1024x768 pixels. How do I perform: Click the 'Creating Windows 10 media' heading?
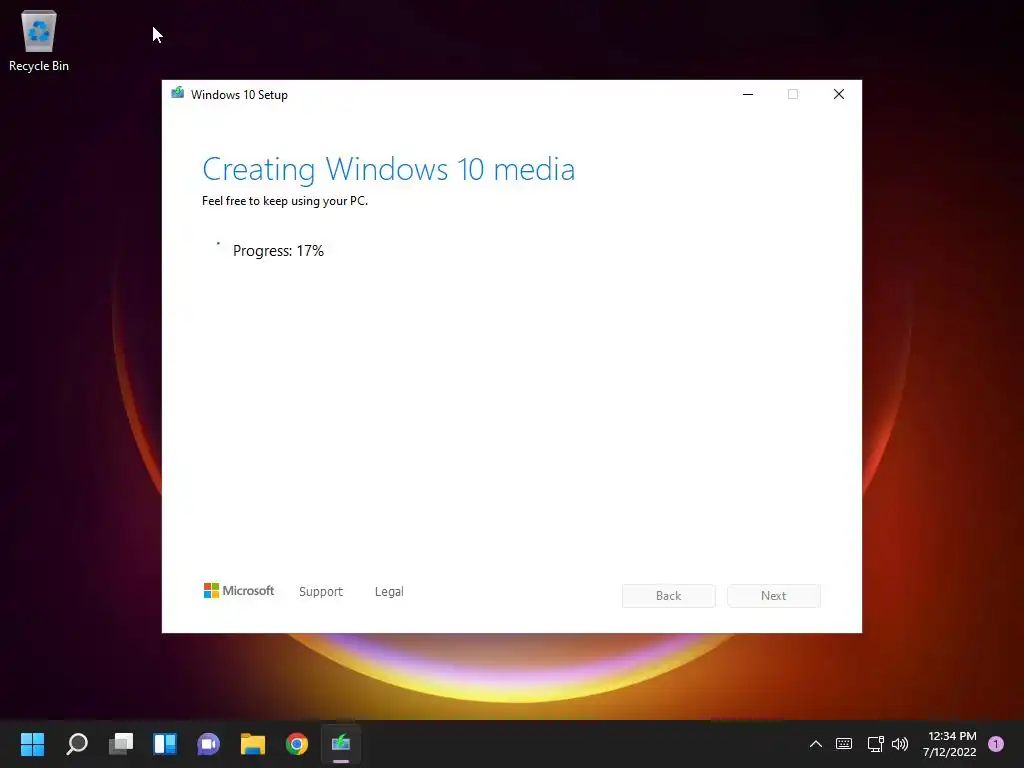click(x=389, y=170)
